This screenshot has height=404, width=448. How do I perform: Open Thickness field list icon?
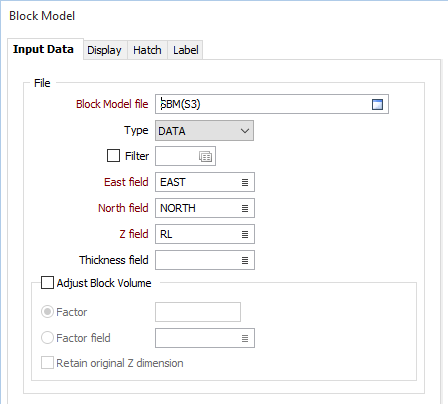pos(245,260)
